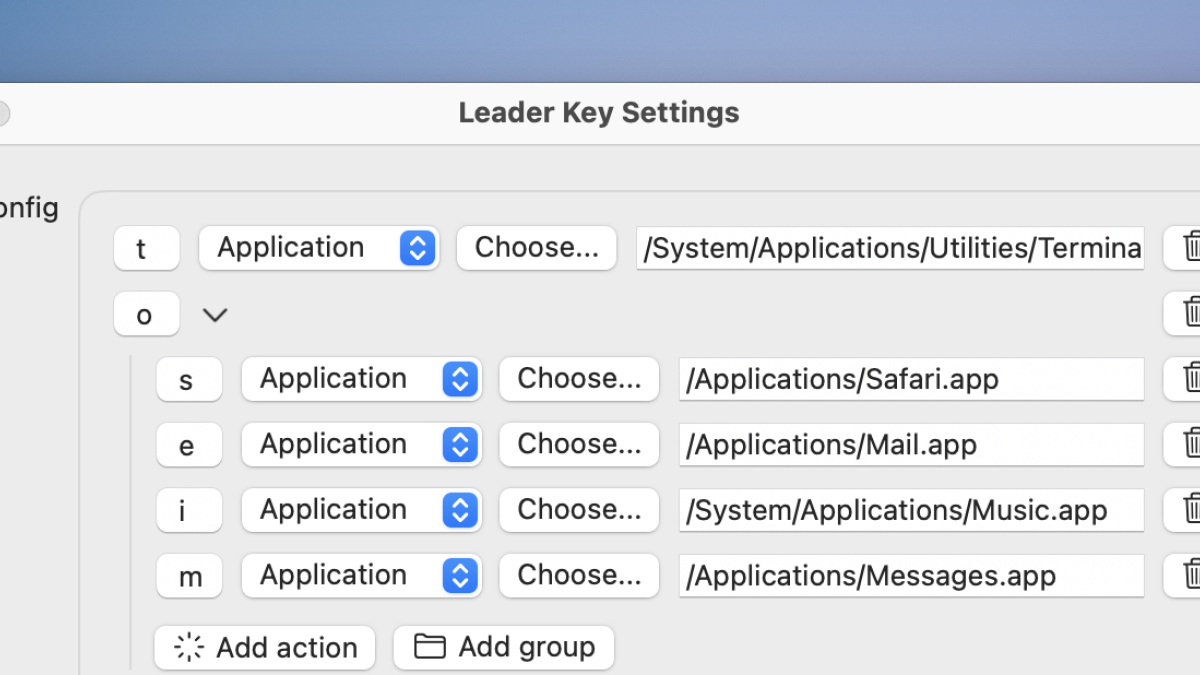Click the /Applications/Safari.app path field
Viewport: 1200px width, 675px height.
point(910,379)
